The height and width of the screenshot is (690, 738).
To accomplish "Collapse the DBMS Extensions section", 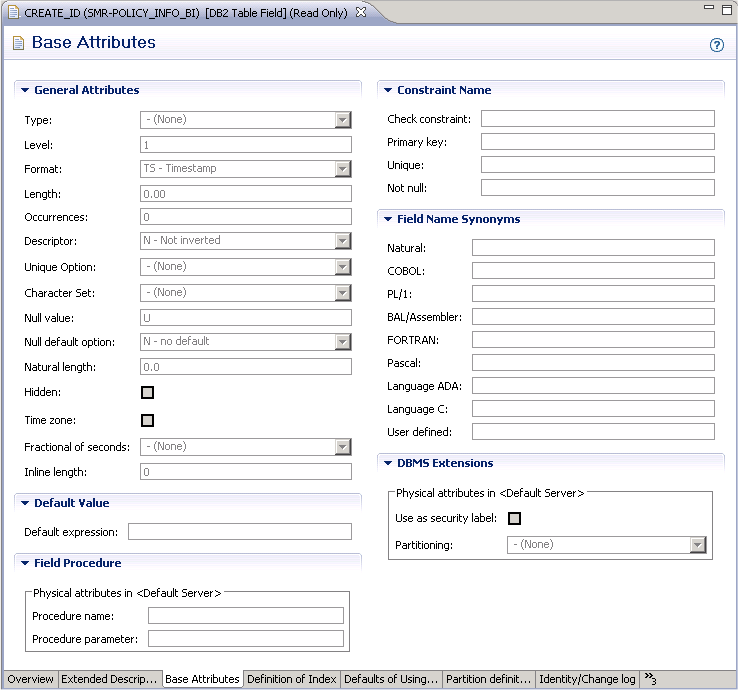I will [388, 463].
